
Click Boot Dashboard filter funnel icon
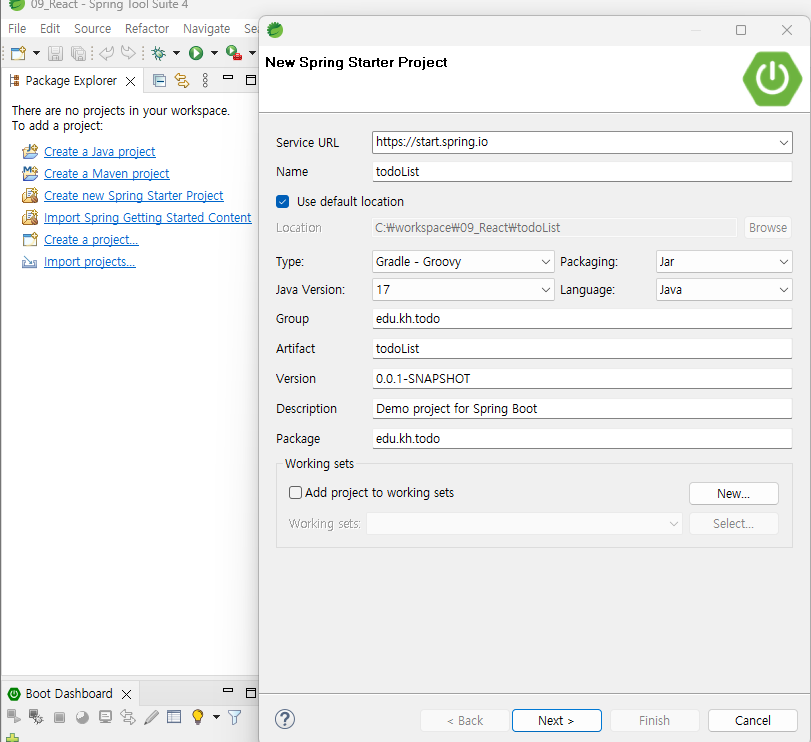pyautogui.click(x=235, y=717)
